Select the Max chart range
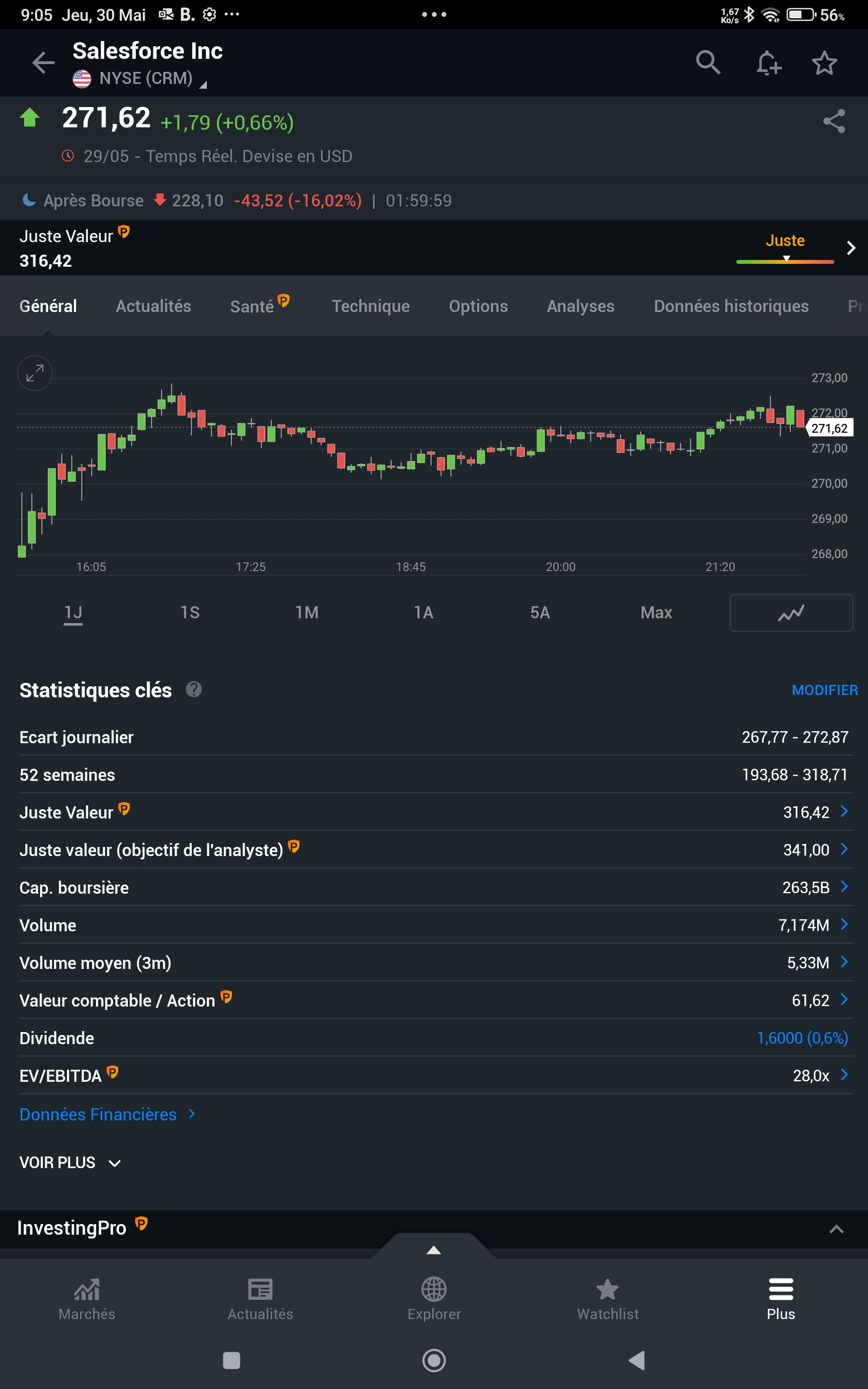This screenshot has width=868, height=1389. [656, 613]
